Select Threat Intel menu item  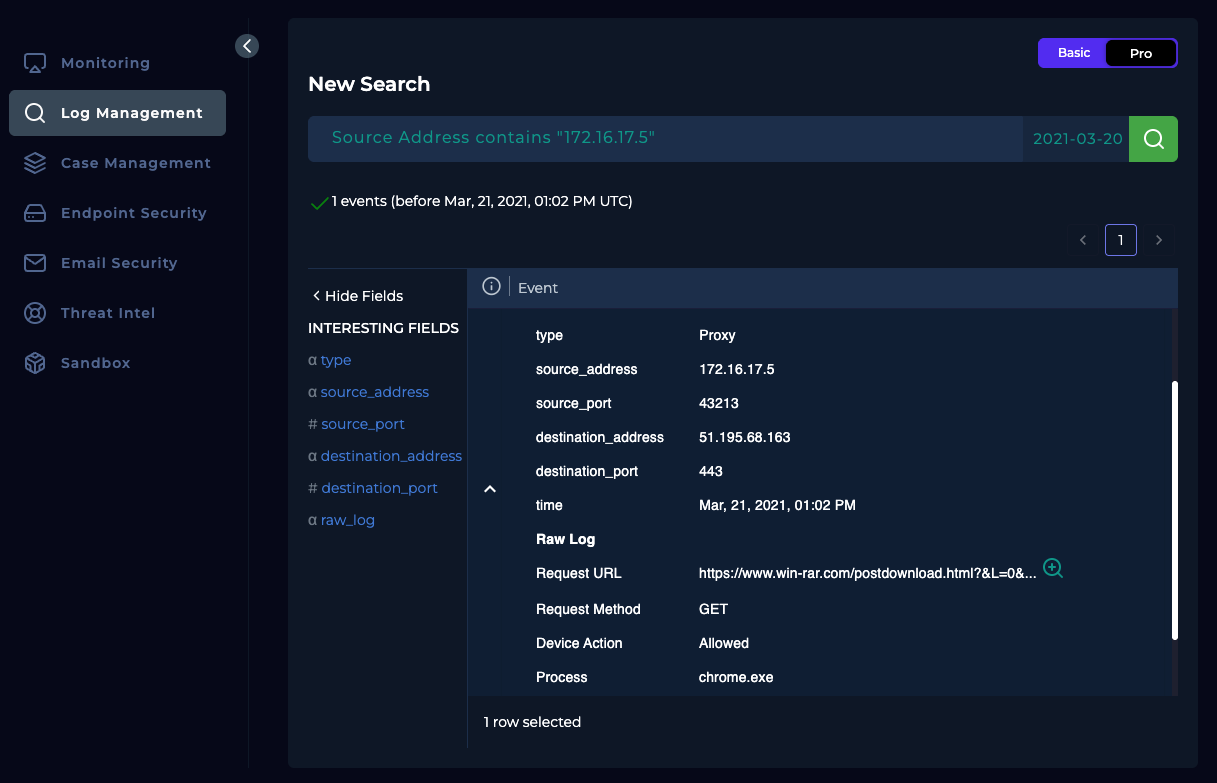[107, 313]
